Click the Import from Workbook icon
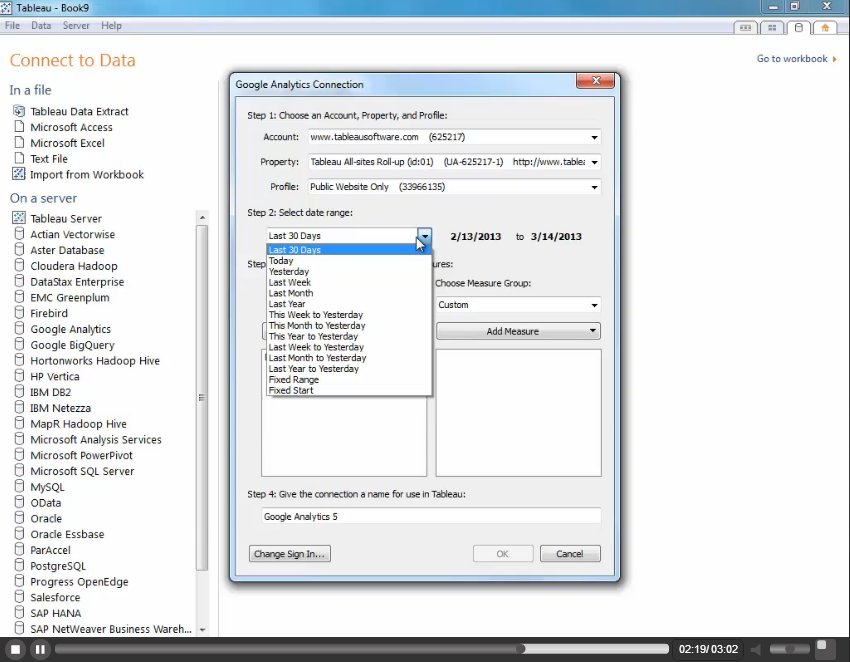Screen dimensions: 850x662 tap(19, 174)
